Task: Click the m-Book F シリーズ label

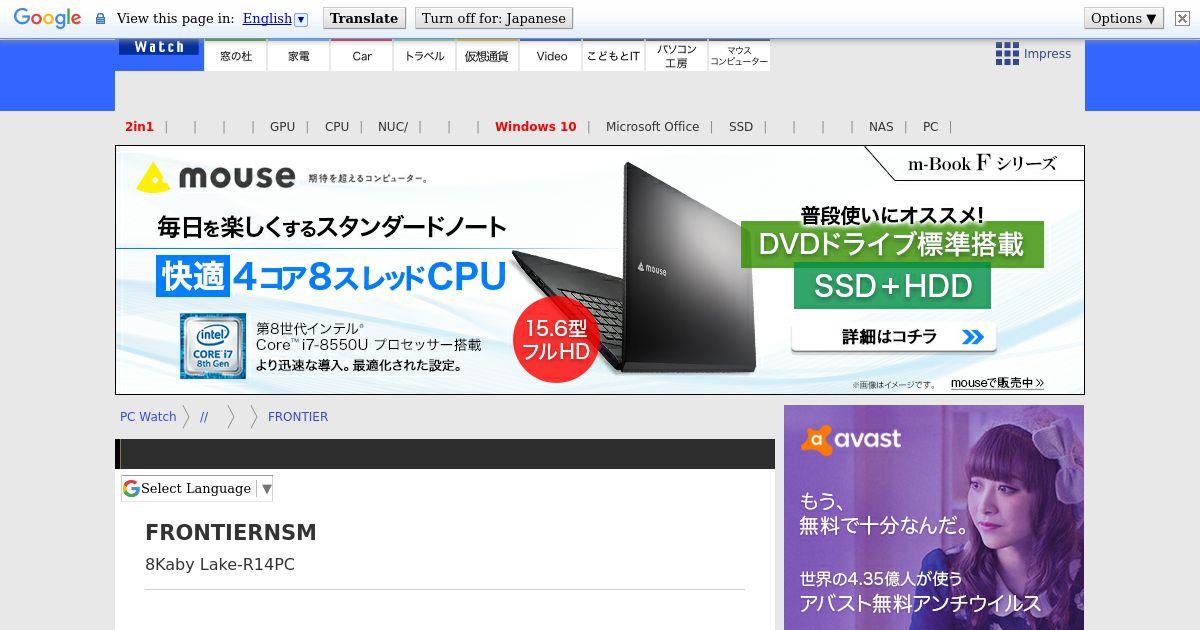Action: pos(982,163)
